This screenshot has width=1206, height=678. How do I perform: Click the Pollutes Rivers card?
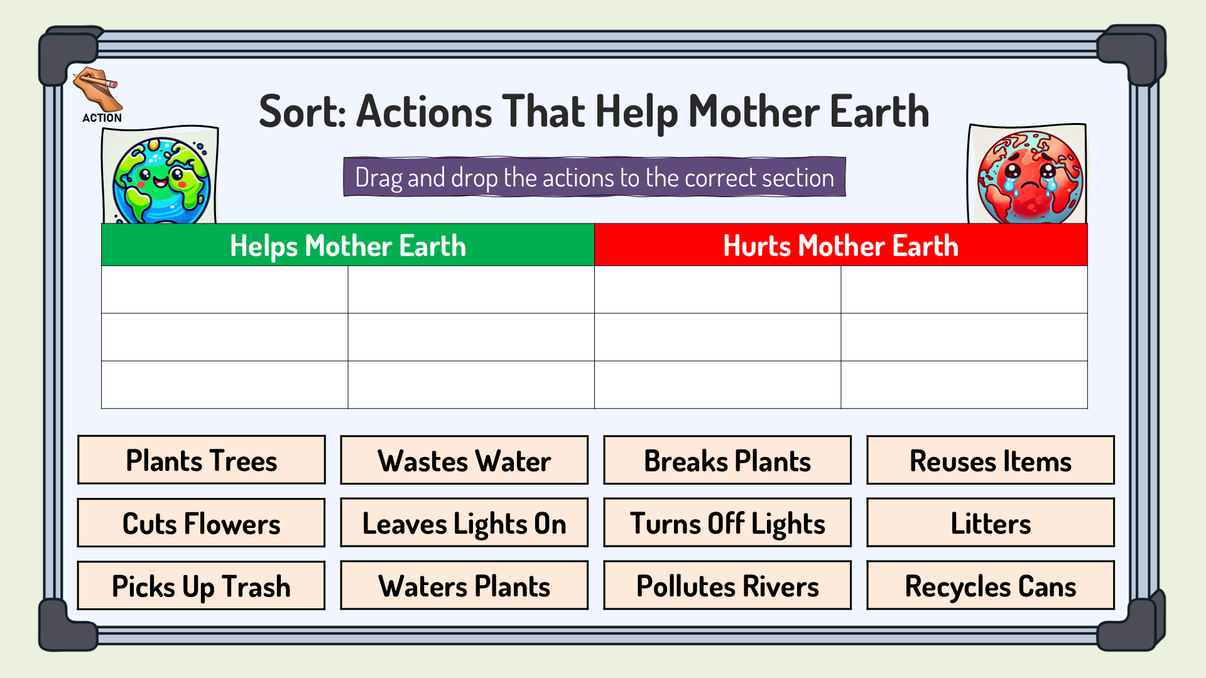pos(727,586)
